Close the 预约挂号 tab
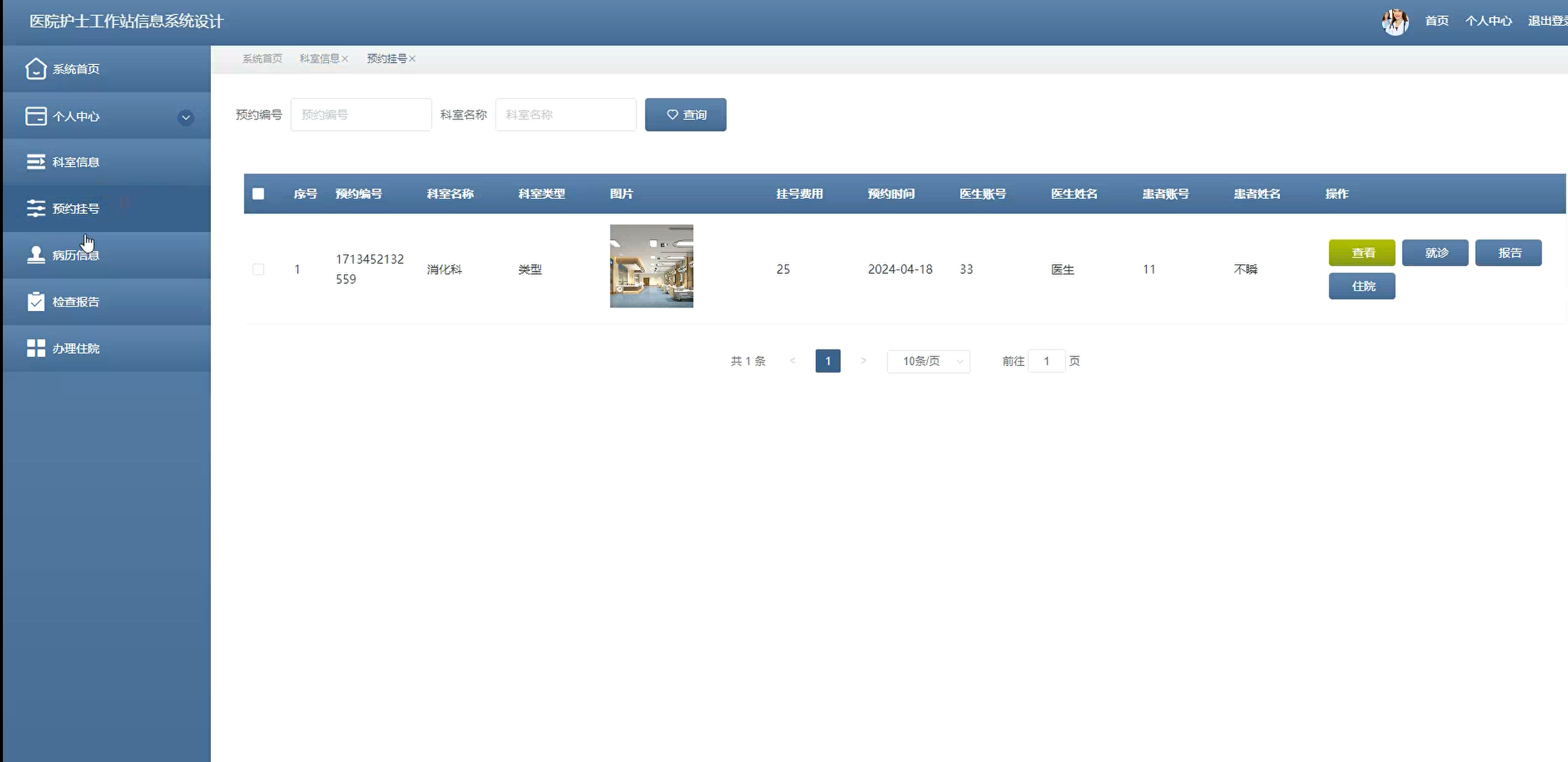The image size is (1568, 762). point(412,59)
